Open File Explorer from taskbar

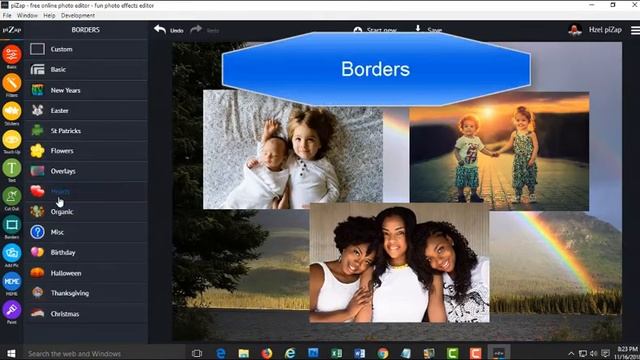(x=244, y=353)
